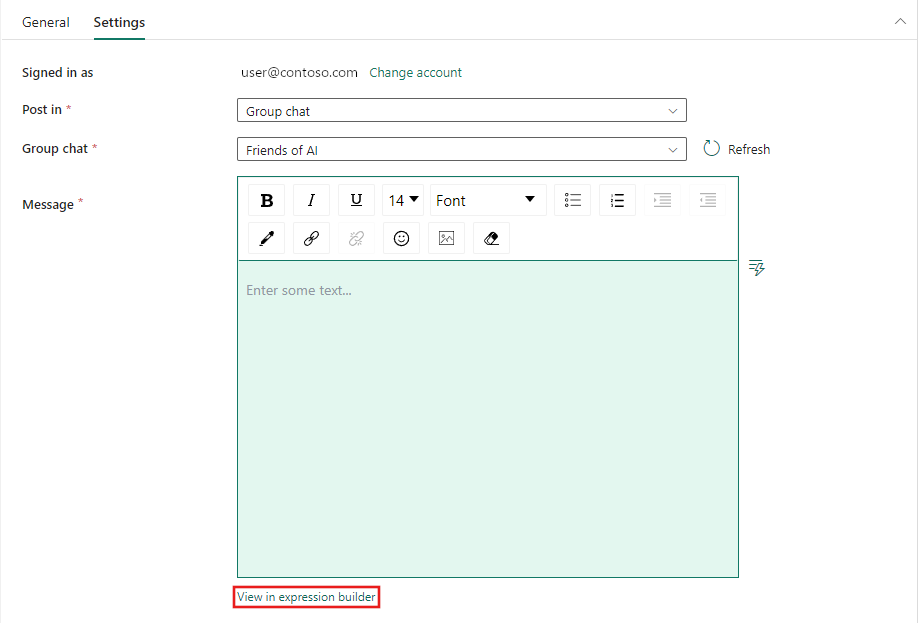Insert a bulleted list
The height and width of the screenshot is (623, 918).
[x=573, y=200]
